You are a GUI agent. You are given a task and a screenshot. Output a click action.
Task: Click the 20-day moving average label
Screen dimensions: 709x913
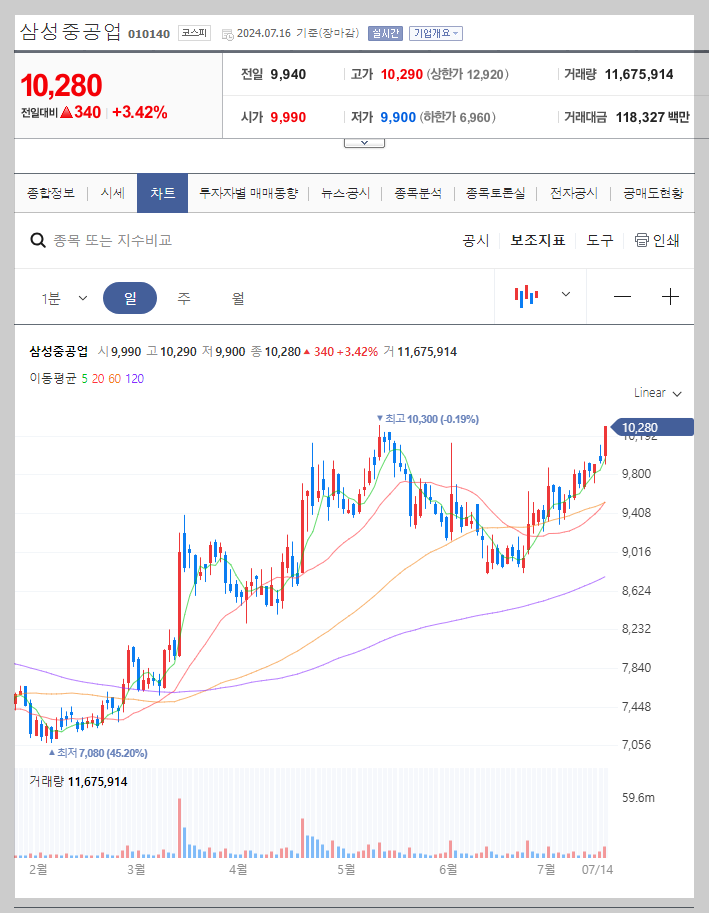point(98,378)
